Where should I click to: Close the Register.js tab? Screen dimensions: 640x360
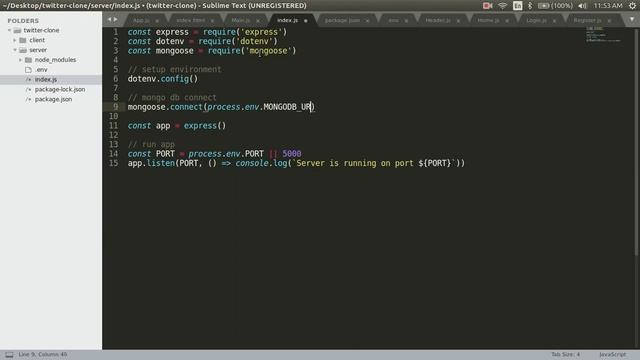point(609,20)
